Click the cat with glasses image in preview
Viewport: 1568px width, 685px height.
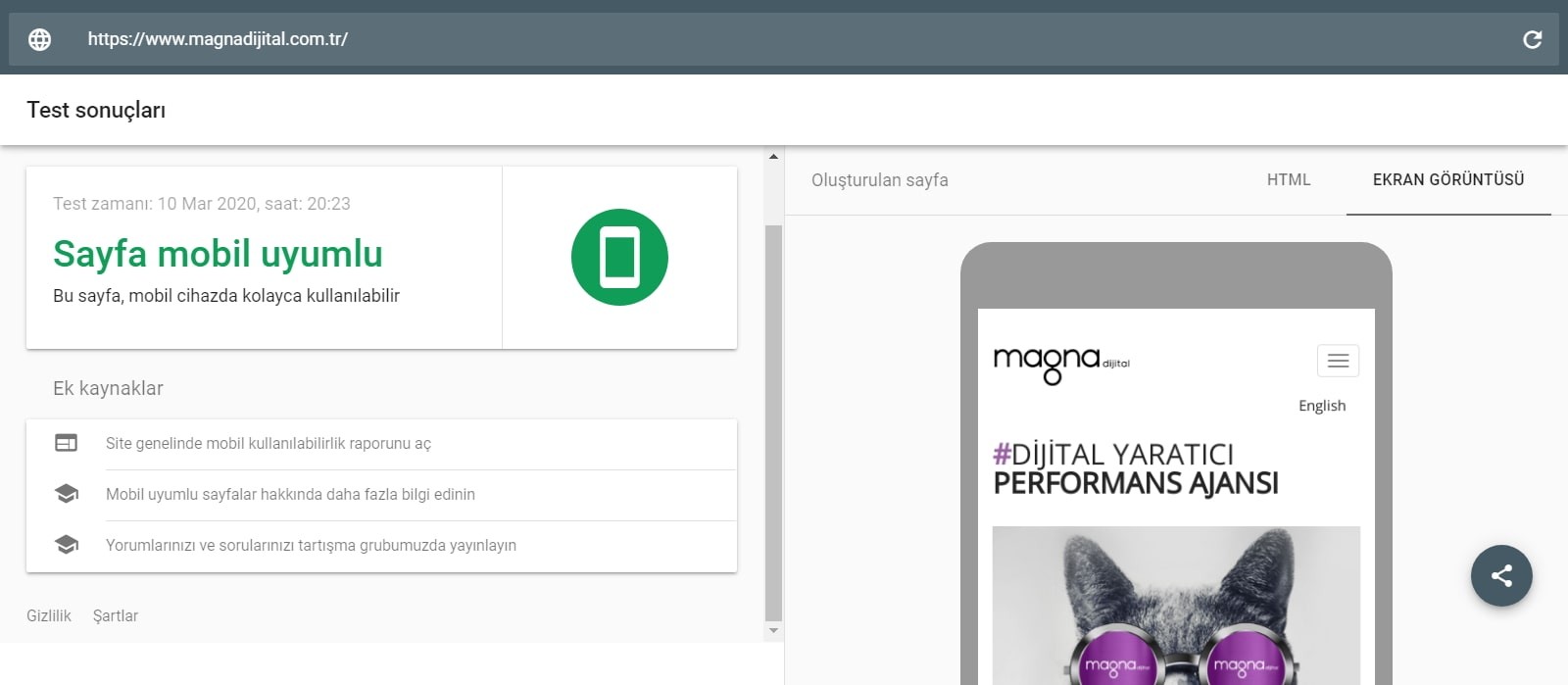(1176, 606)
